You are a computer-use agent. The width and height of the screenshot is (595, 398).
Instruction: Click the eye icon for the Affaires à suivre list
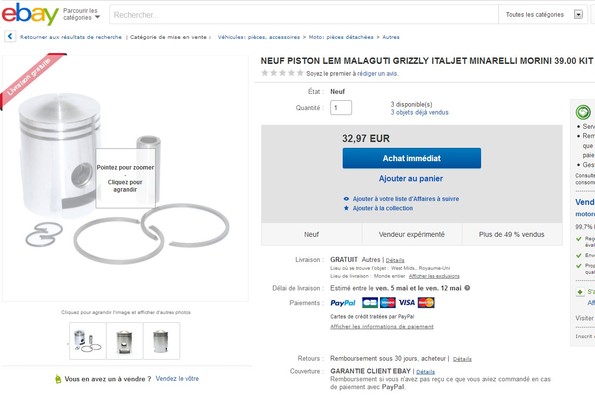pos(346,199)
